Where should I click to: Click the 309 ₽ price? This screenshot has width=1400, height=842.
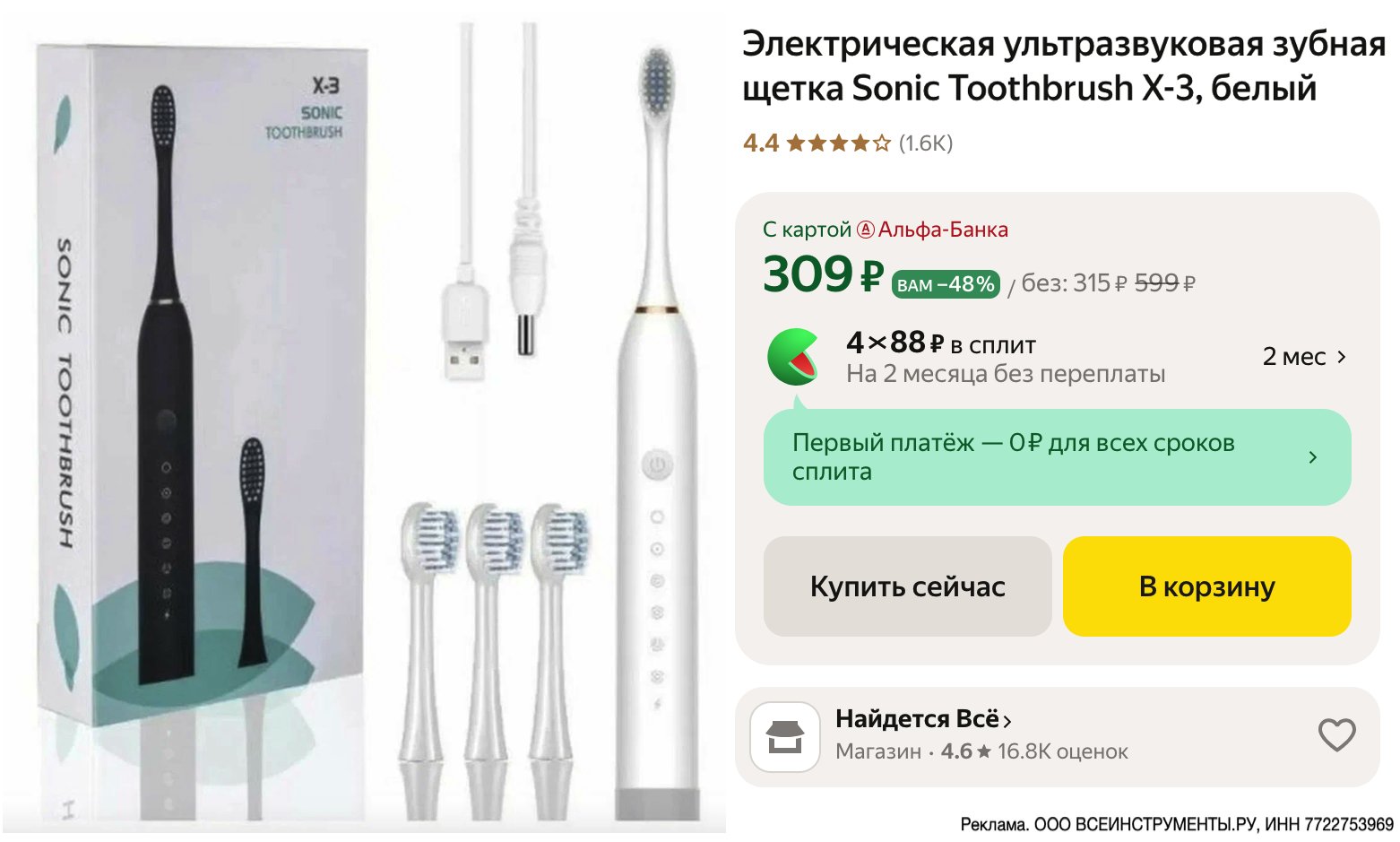pos(823,274)
